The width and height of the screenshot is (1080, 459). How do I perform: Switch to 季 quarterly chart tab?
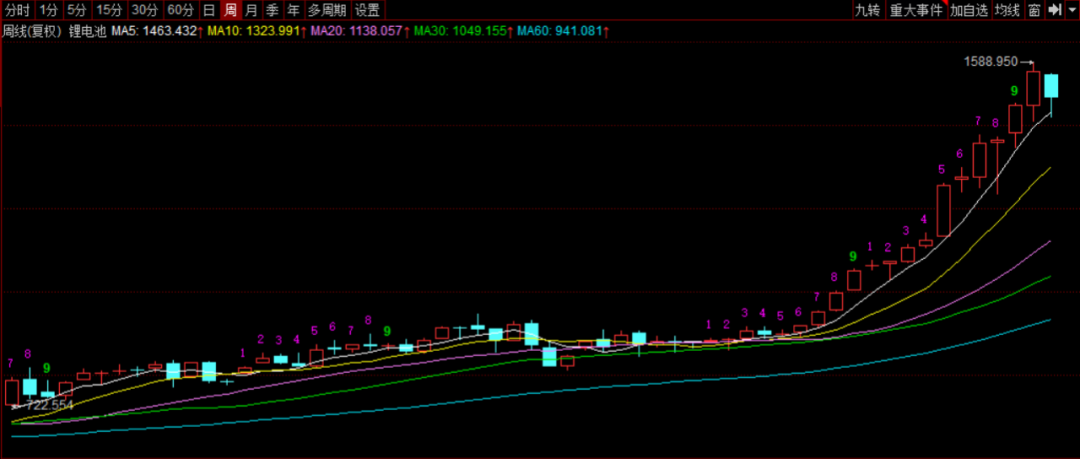(273, 10)
